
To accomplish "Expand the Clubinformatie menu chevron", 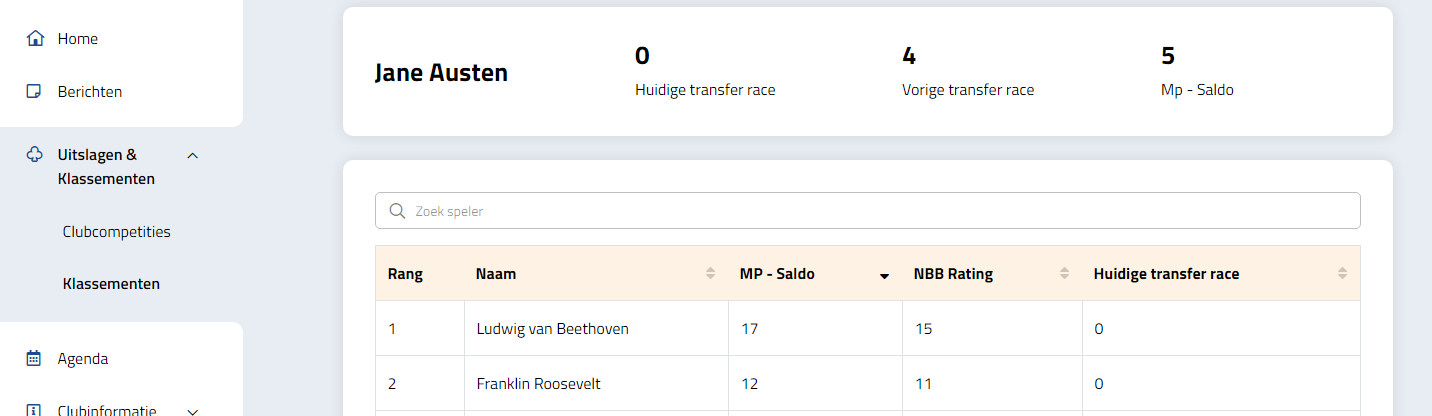I will pos(193,410).
